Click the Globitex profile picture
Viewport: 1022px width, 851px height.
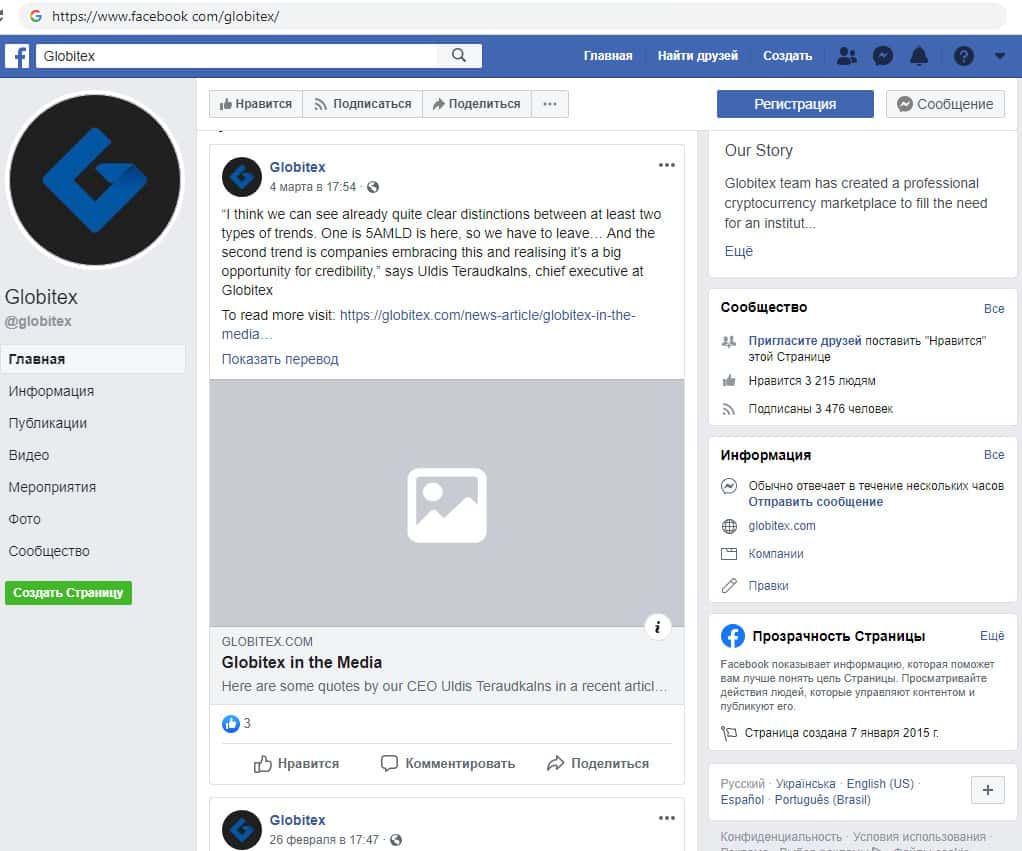tap(95, 180)
